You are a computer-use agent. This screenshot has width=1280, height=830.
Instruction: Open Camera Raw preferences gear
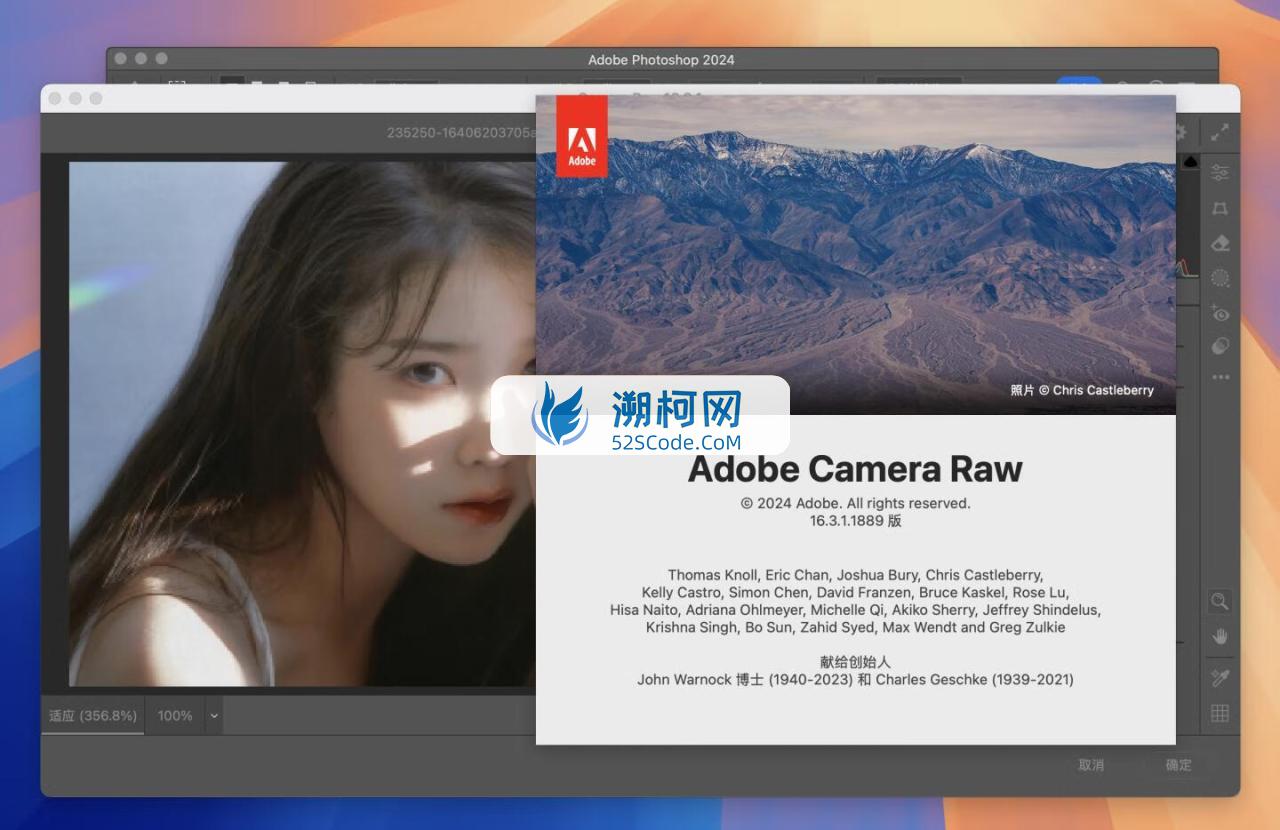coord(1181,132)
